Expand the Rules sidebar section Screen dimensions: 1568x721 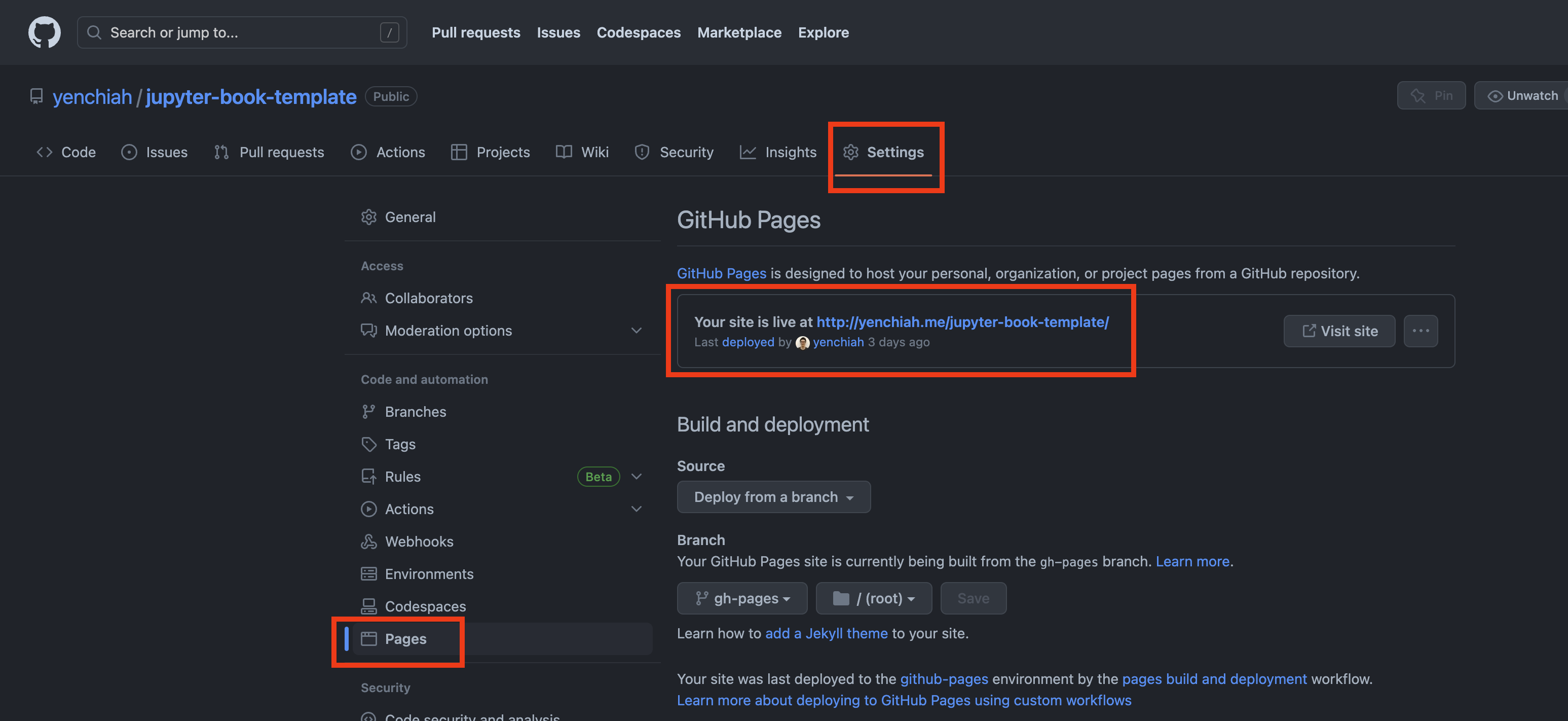tap(637, 476)
